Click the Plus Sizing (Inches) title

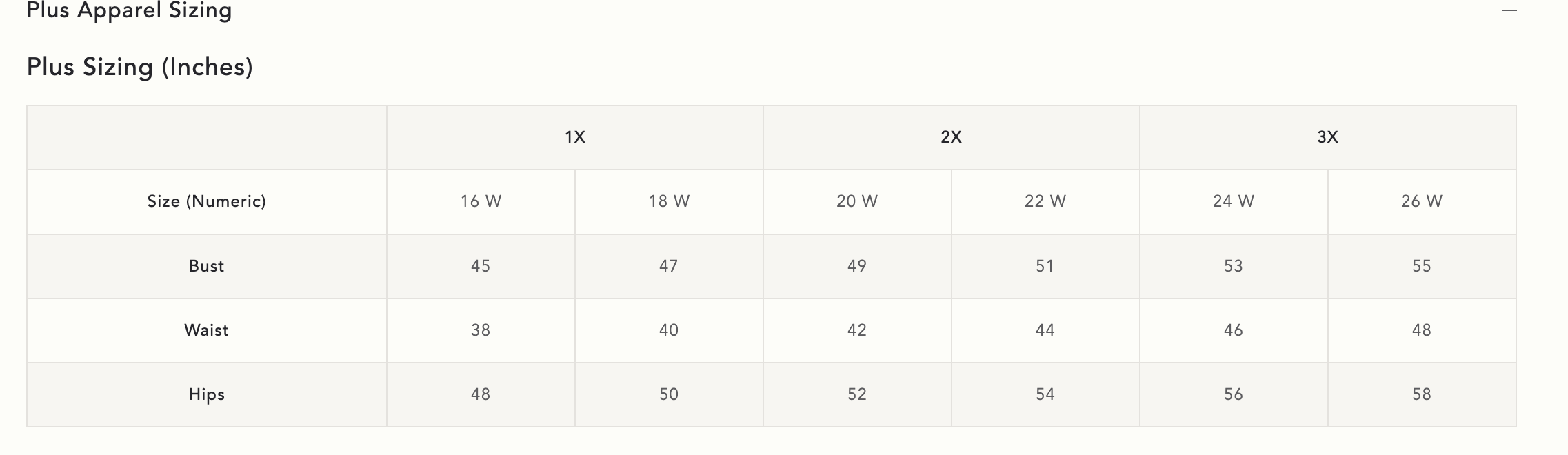pyautogui.click(x=139, y=67)
